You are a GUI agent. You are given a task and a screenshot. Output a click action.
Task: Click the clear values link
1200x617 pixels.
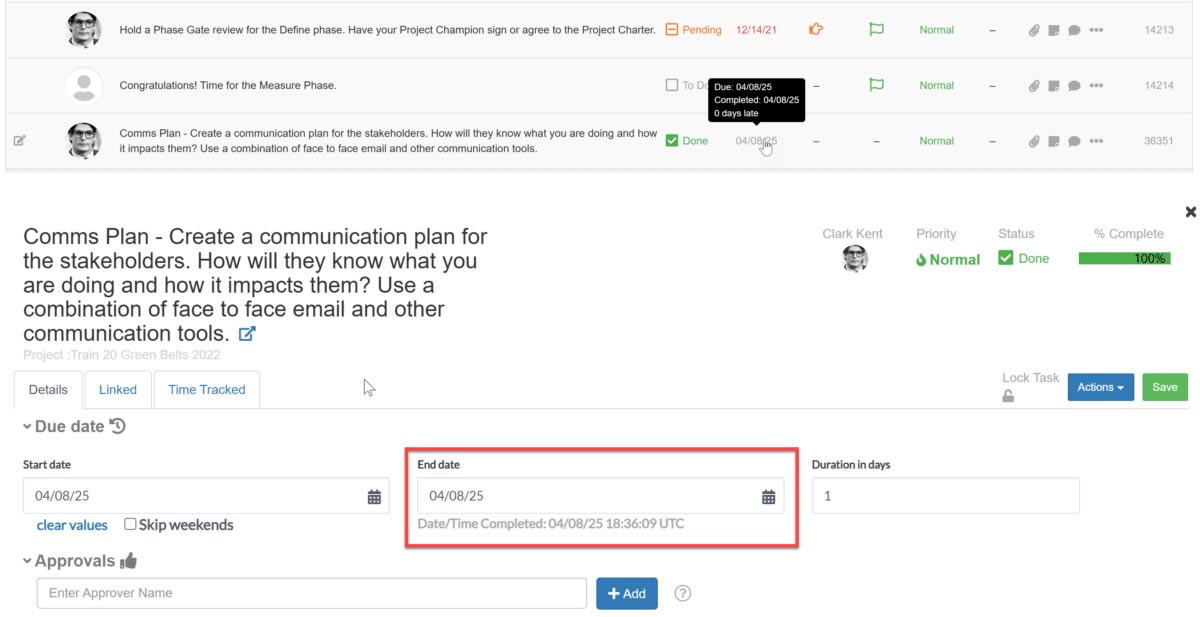[x=72, y=525]
